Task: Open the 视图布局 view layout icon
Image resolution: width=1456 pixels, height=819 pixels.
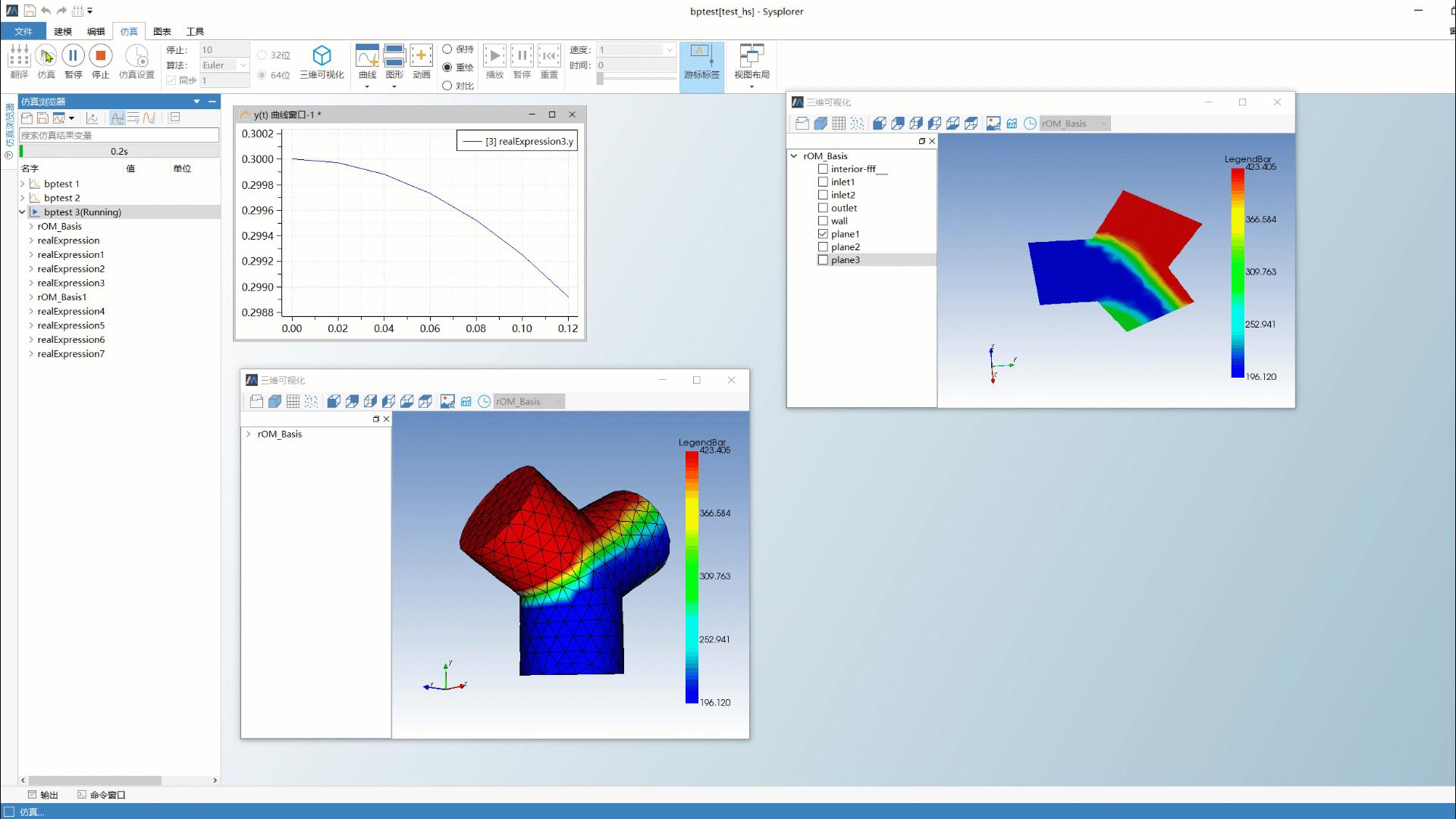Action: pyautogui.click(x=752, y=56)
